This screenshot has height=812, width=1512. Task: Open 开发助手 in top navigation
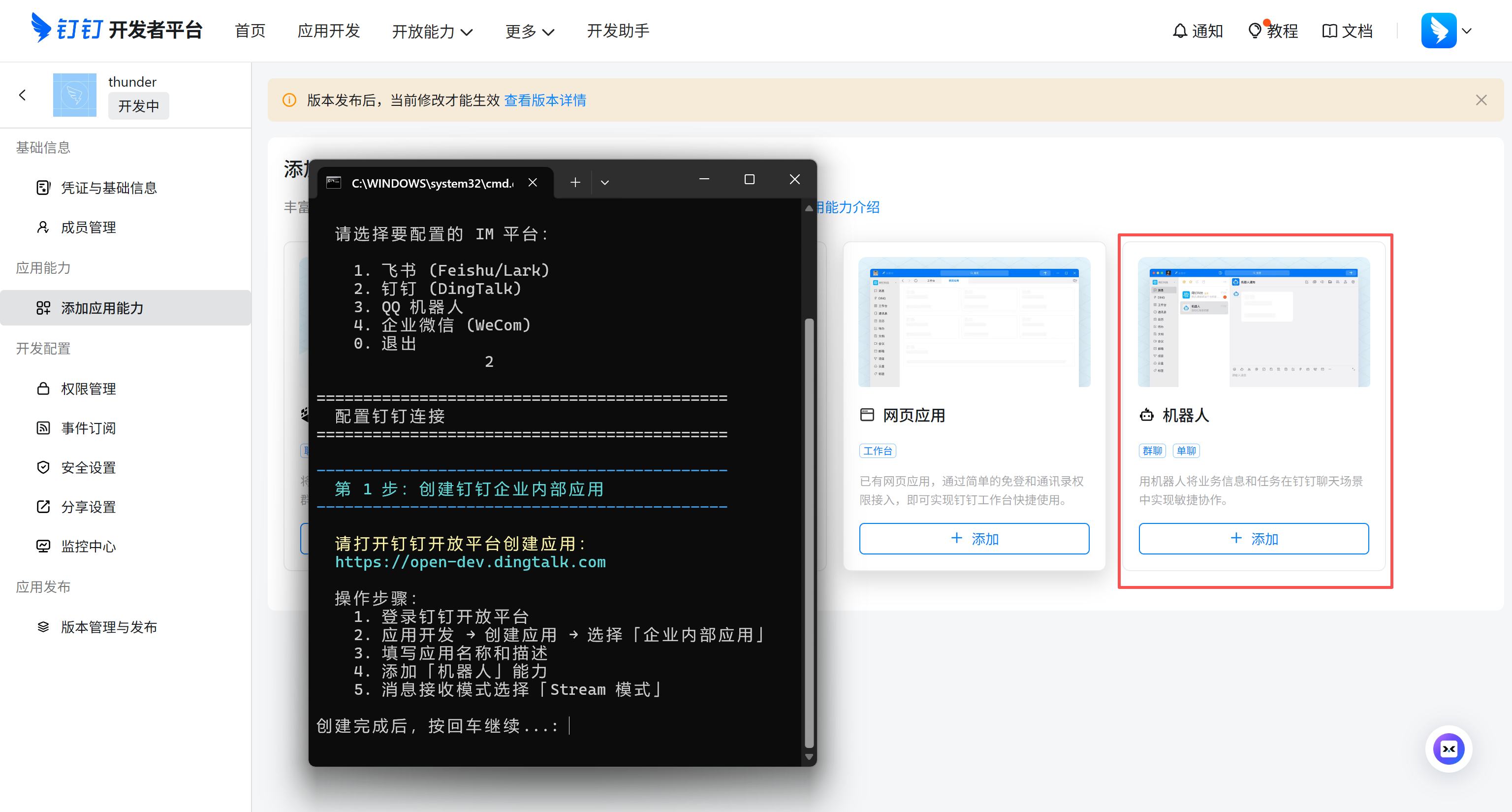[x=618, y=31]
